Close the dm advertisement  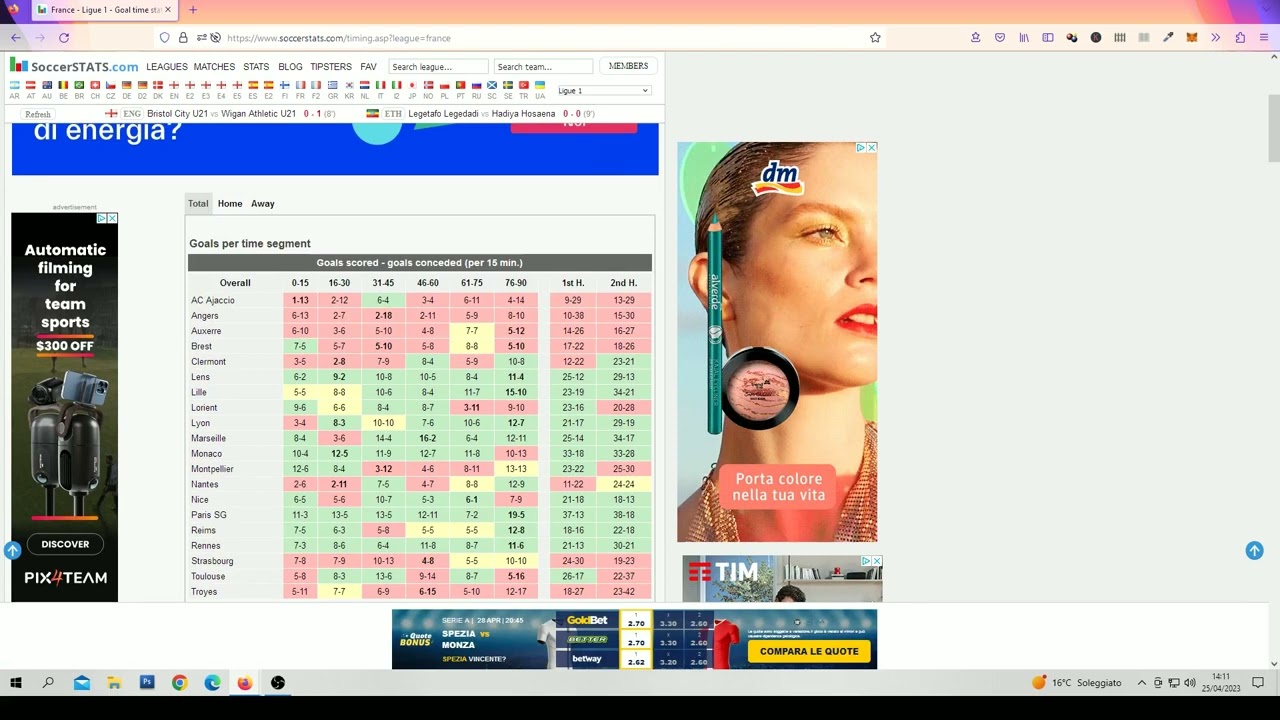pyautogui.click(x=872, y=147)
